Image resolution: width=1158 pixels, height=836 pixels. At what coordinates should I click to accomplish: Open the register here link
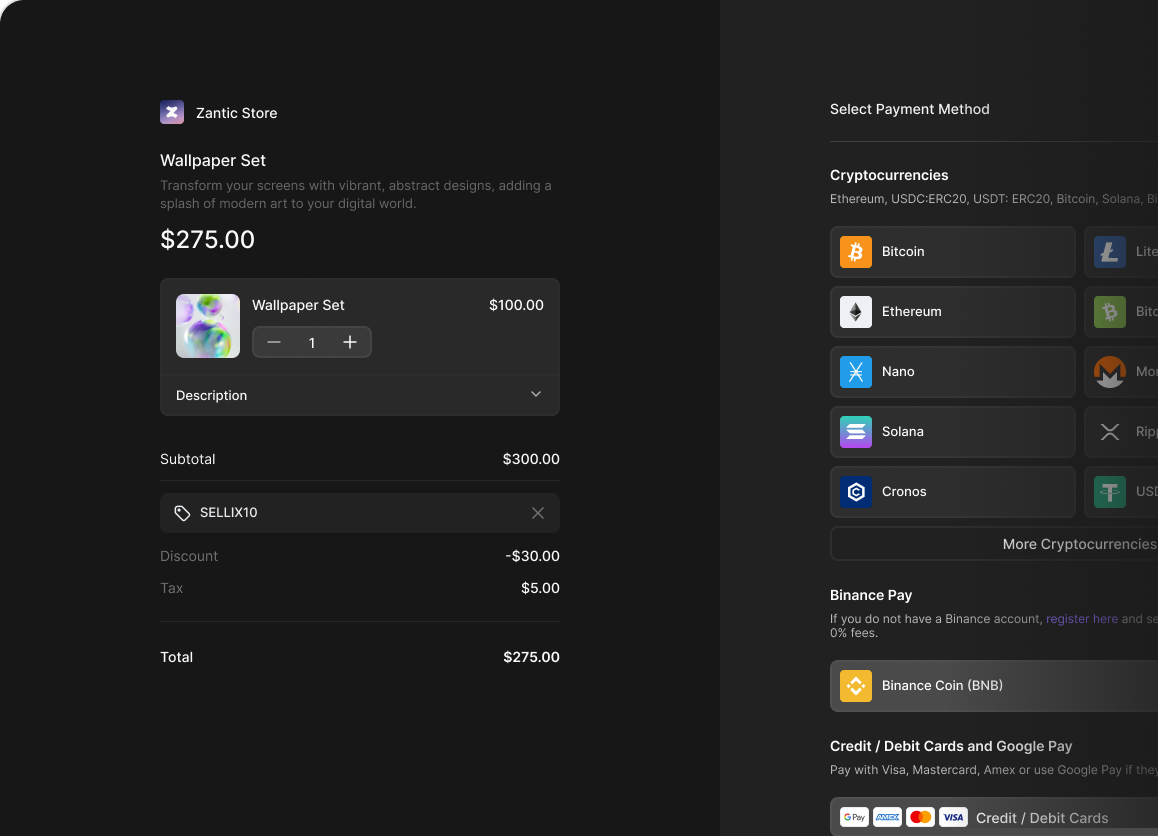pyautogui.click(x=1081, y=619)
